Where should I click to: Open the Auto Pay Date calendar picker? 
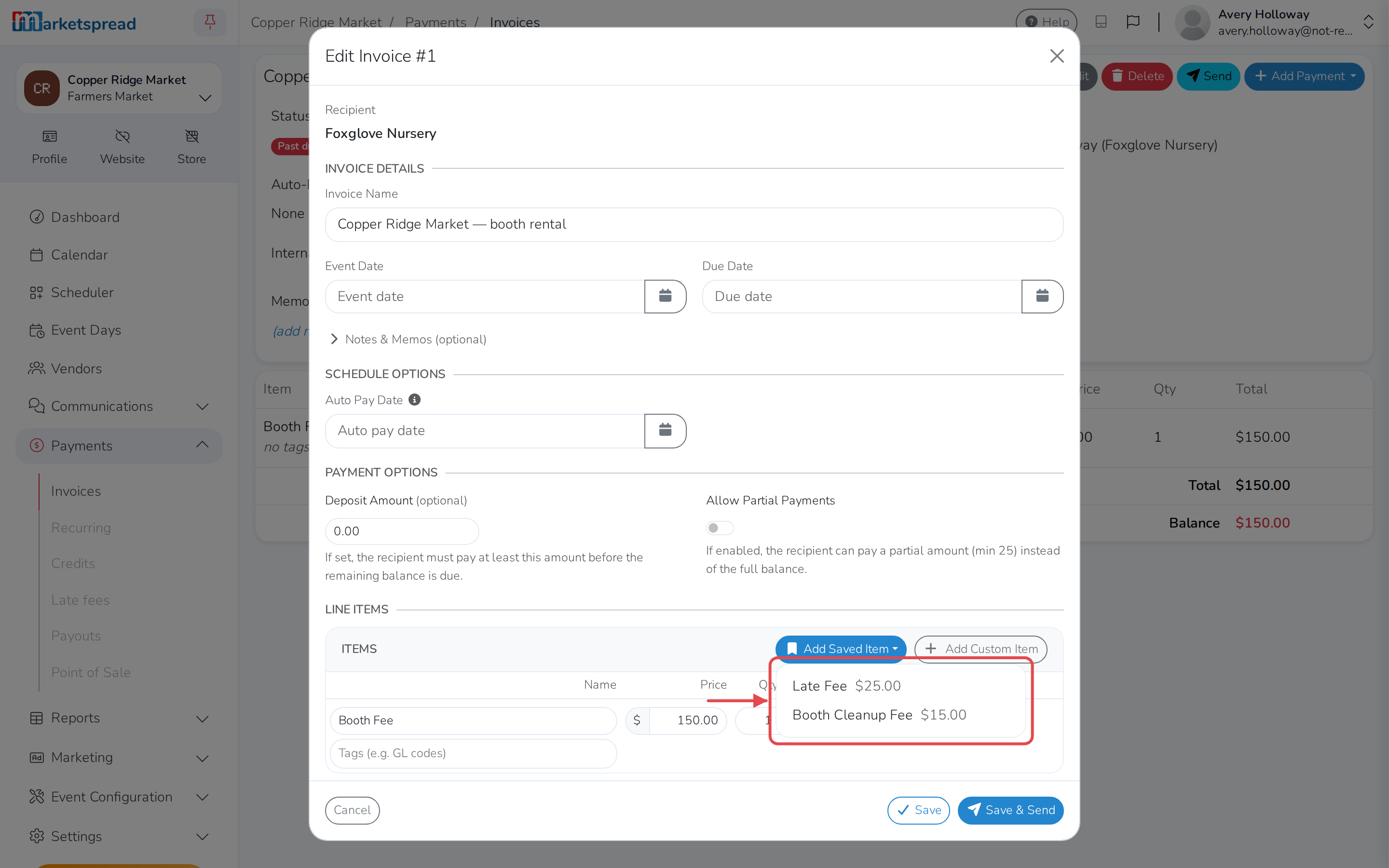[x=665, y=431]
